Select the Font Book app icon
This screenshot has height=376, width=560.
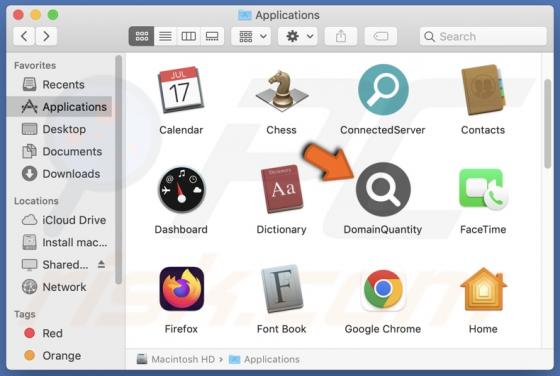click(x=282, y=289)
